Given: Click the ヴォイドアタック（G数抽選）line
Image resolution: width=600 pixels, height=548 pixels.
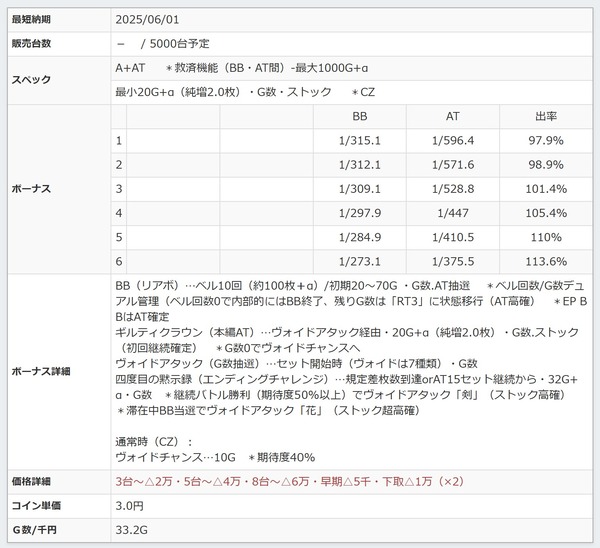Looking at the screenshot, I should (x=296, y=364).
